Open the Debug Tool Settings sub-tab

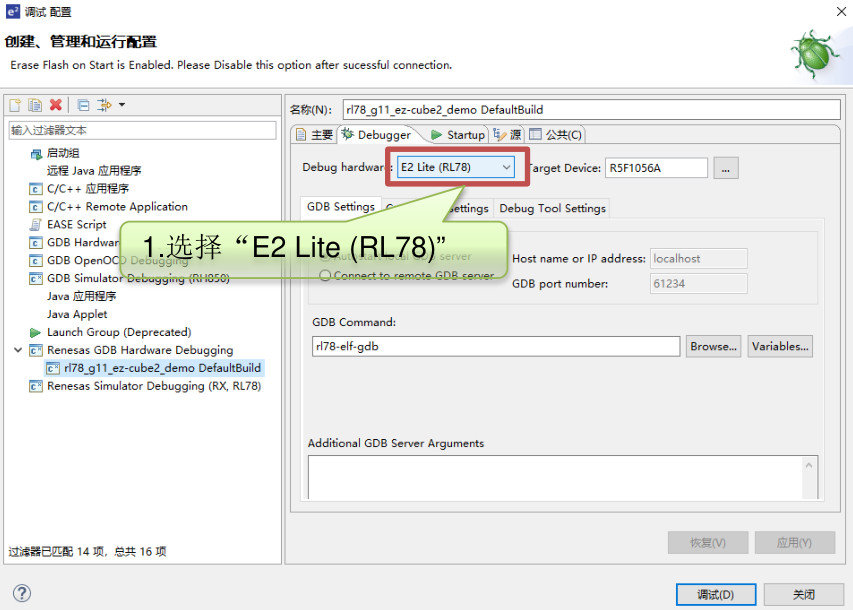point(552,208)
